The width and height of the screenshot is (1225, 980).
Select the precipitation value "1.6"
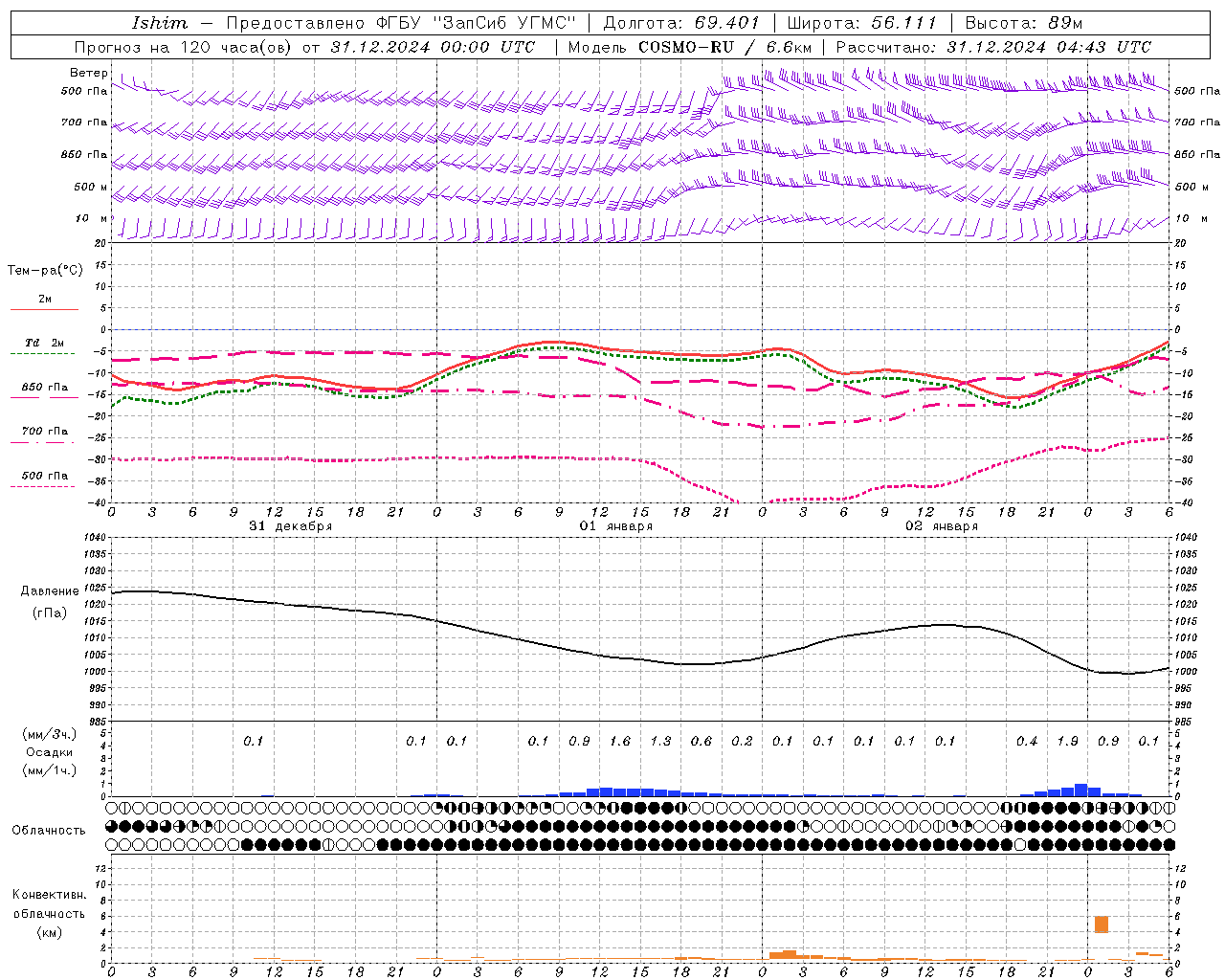point(620,741)
